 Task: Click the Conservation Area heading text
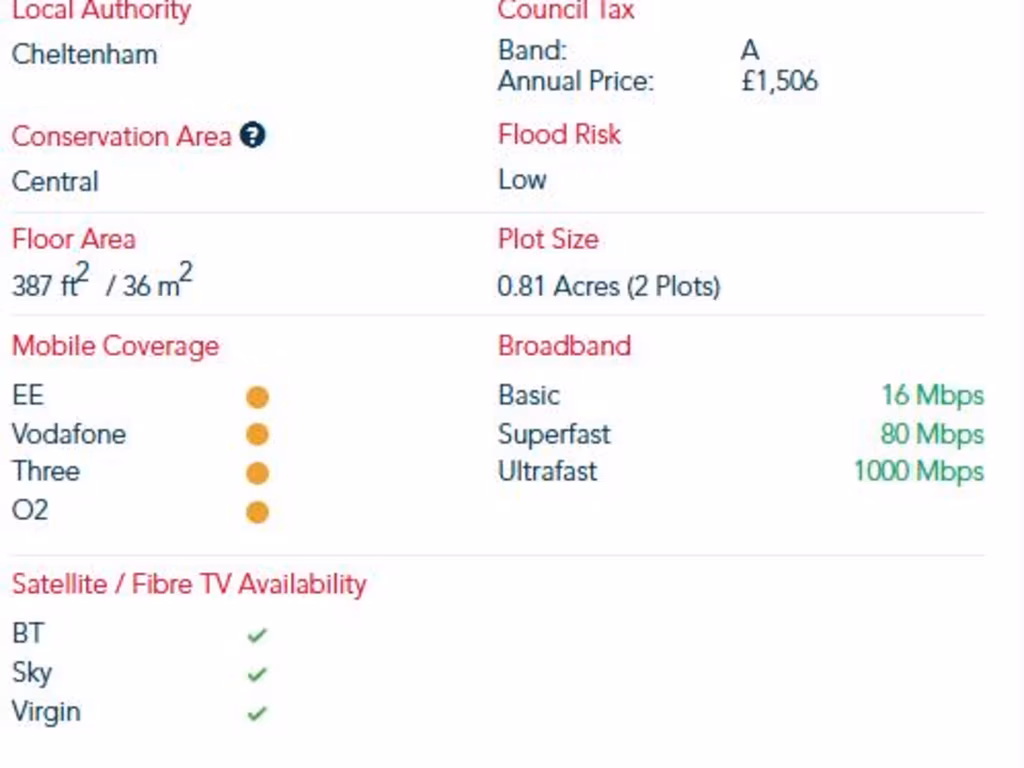point(121,137)
